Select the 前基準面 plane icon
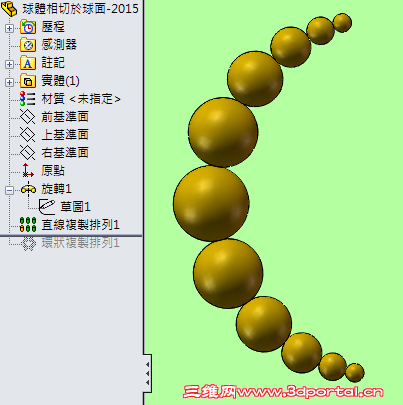The height and width of the screenshot is (405, 403). 28,117
